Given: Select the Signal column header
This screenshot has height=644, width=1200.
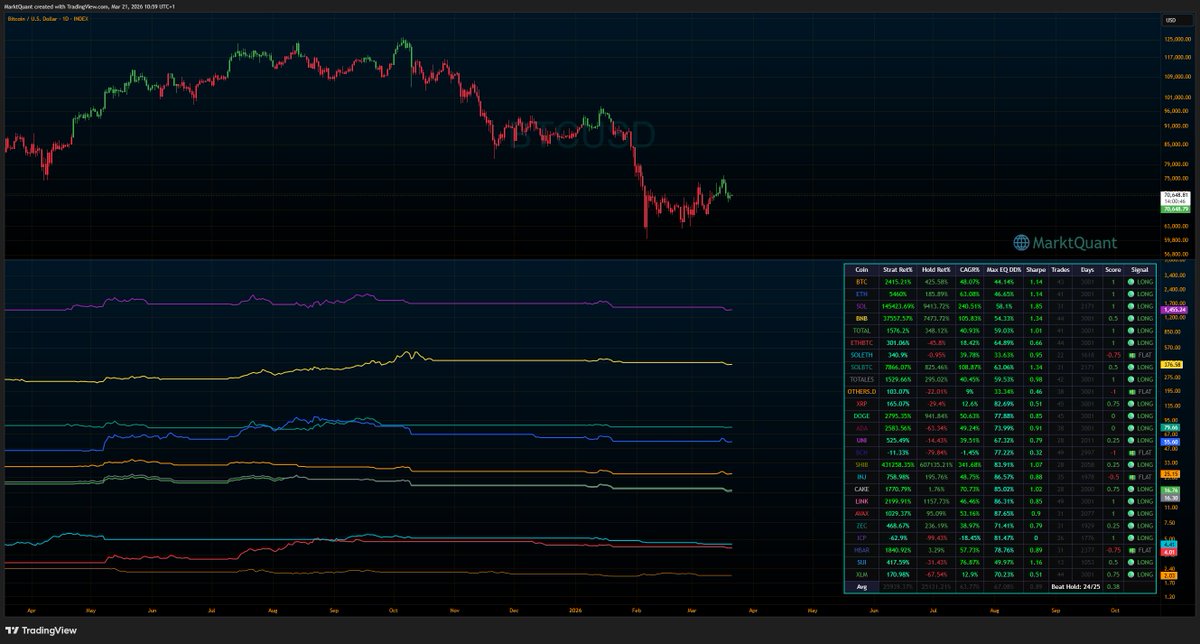Looking at the screenshot, I should pos(1139,268).
